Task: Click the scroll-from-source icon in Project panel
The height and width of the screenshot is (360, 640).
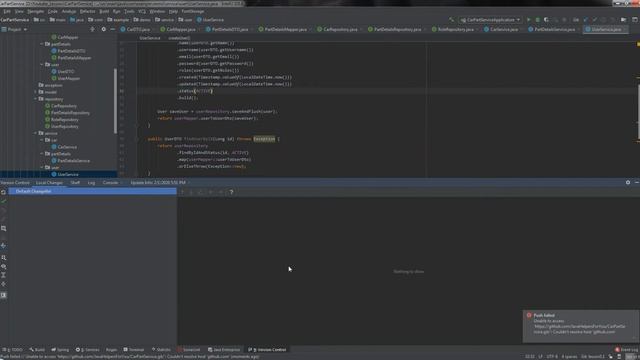Action: point(92,29)
